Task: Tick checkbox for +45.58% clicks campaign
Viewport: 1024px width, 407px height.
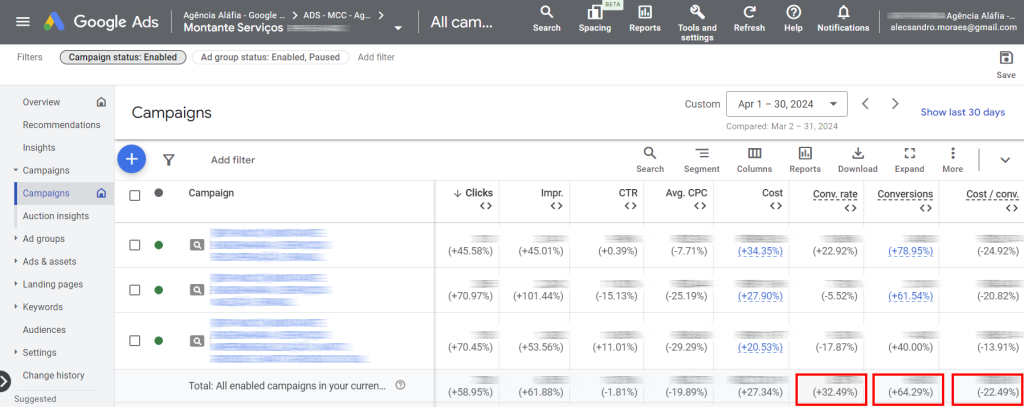Action: click(135, 245)
